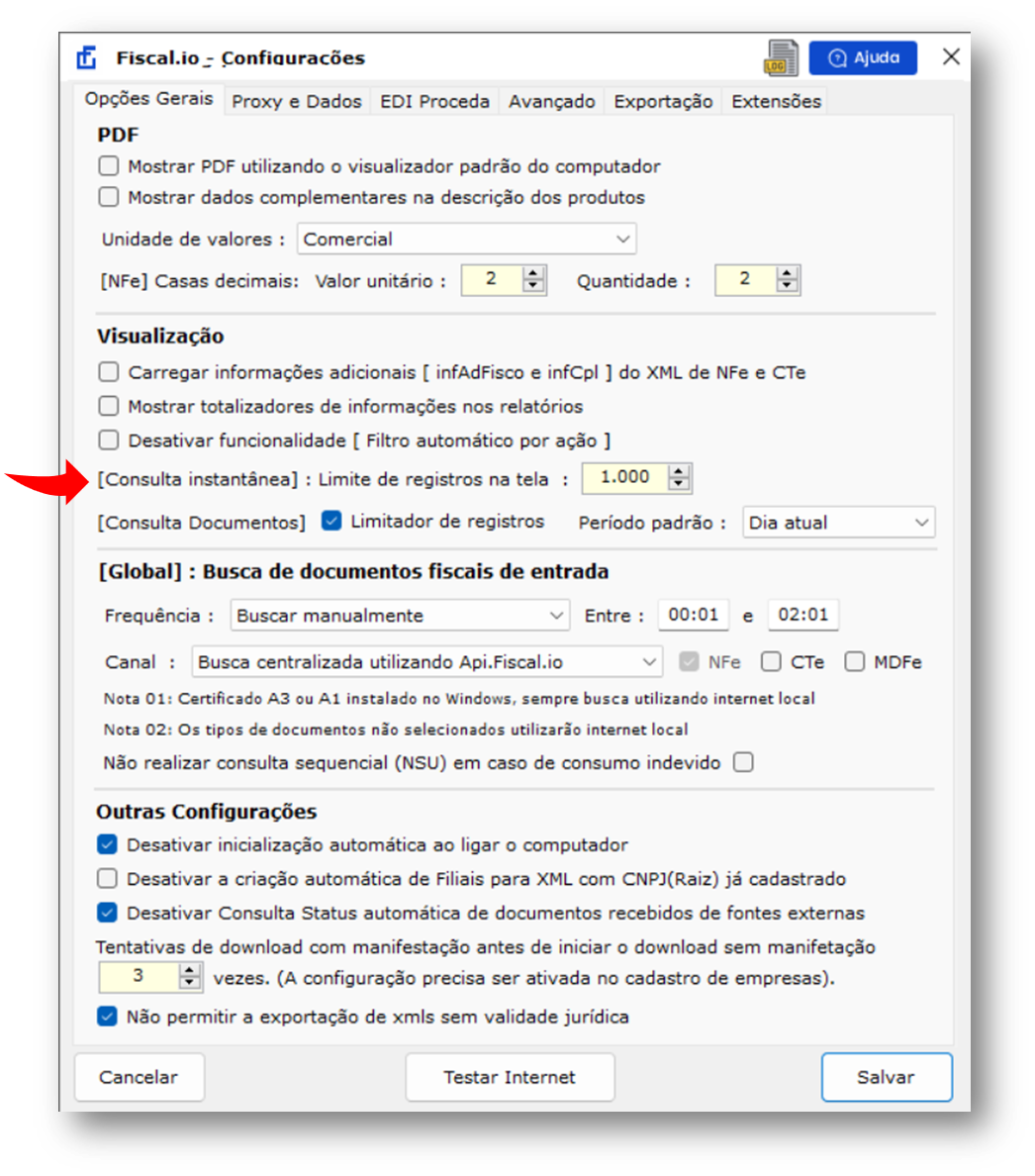Increase Valor unitário decimal places
Screen dimensions: 1035x1176
[x=533, y=273]
